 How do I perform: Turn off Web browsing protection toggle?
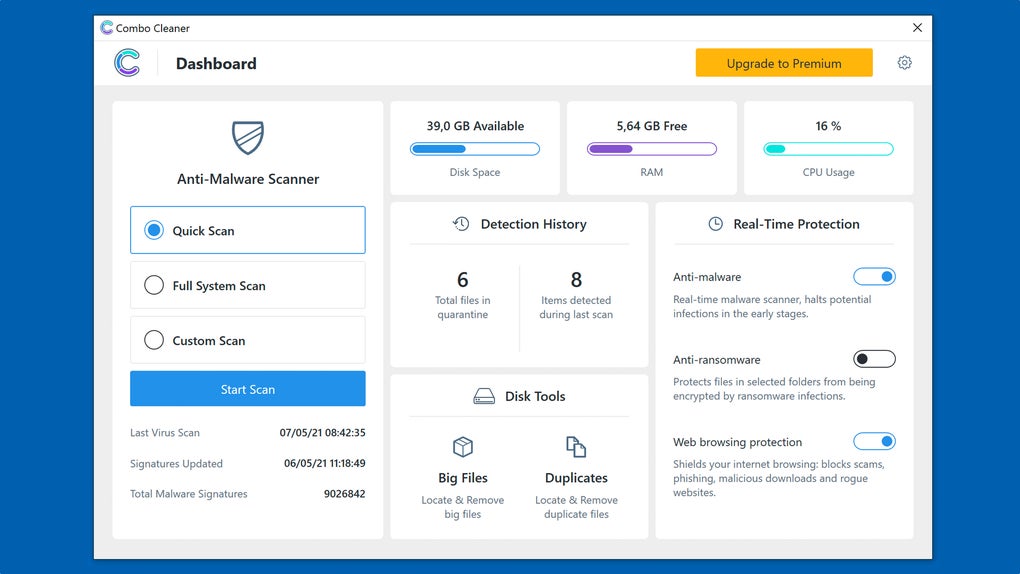[874, 441]
